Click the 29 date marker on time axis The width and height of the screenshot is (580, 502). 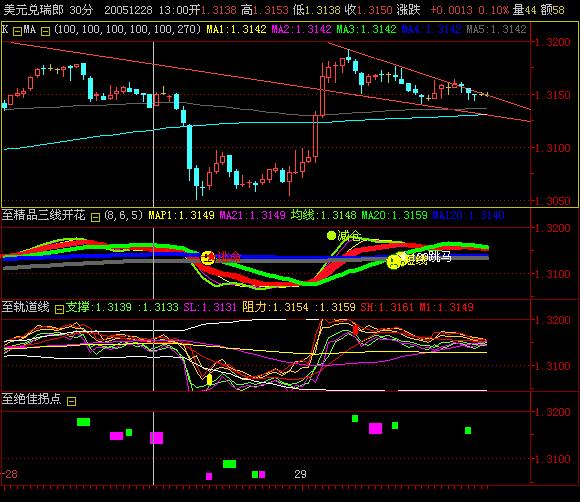300,474
